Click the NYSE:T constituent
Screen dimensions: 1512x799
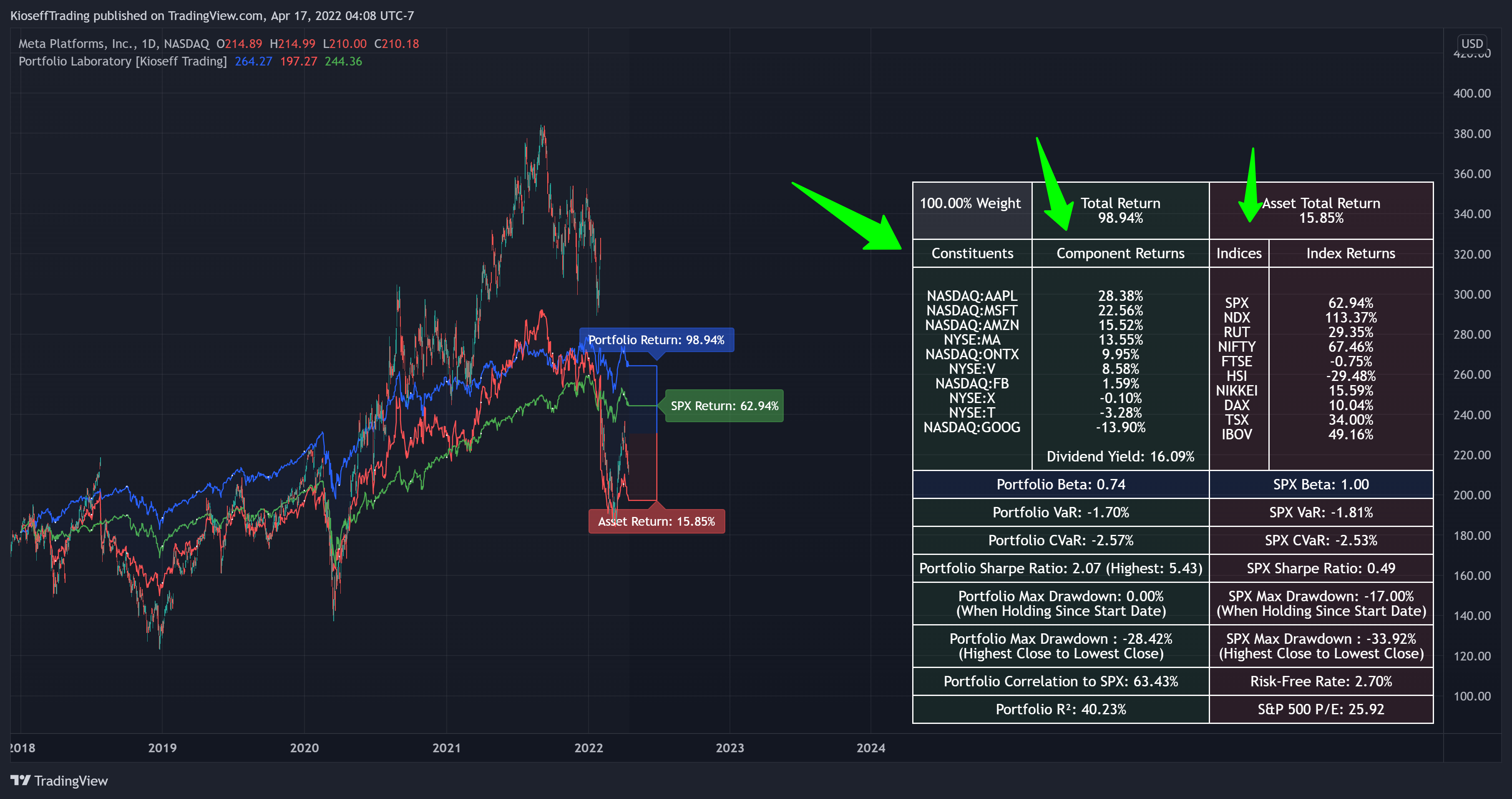[x=972, y=413]
